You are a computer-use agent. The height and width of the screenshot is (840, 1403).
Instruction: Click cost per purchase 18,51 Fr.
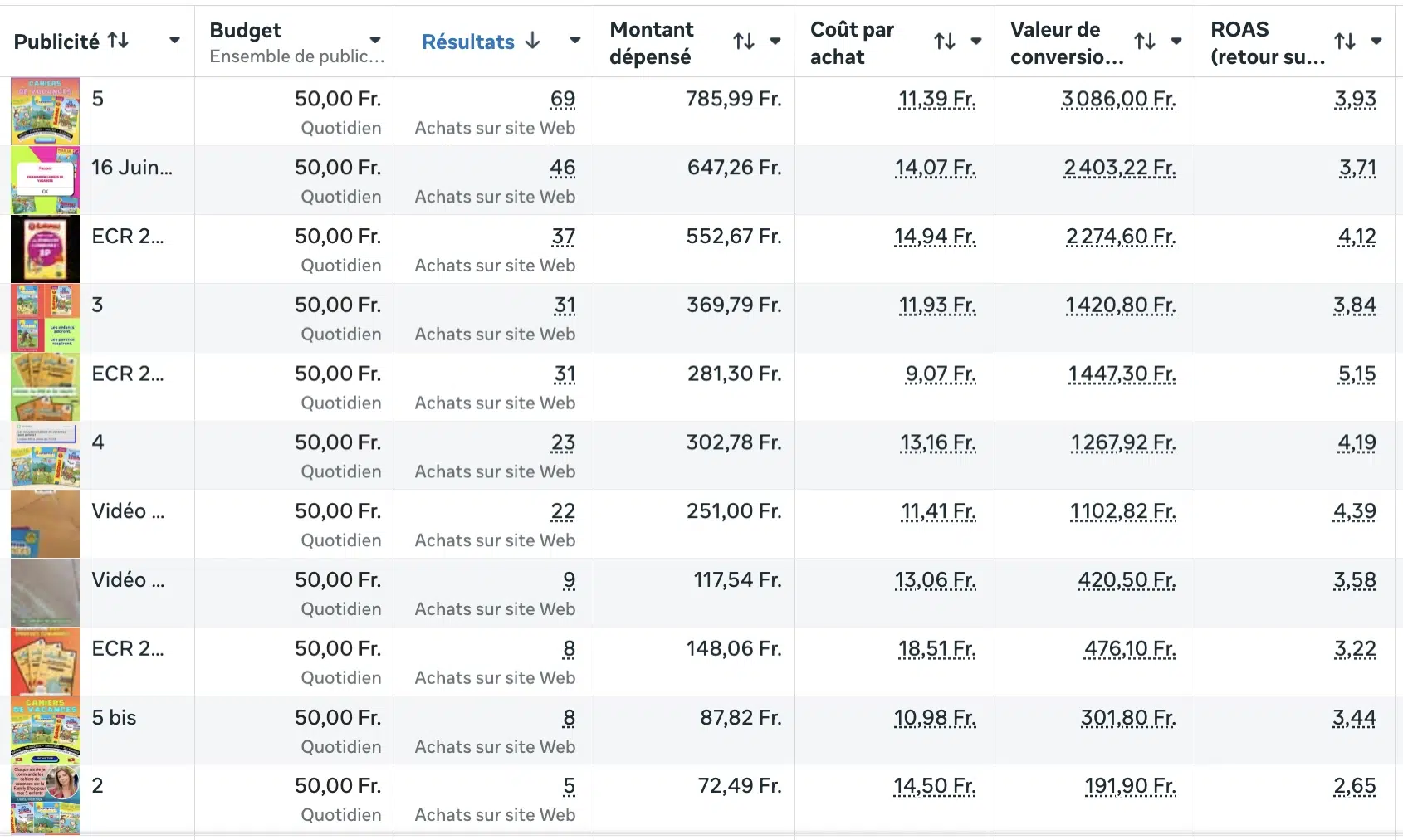[937, 648]
